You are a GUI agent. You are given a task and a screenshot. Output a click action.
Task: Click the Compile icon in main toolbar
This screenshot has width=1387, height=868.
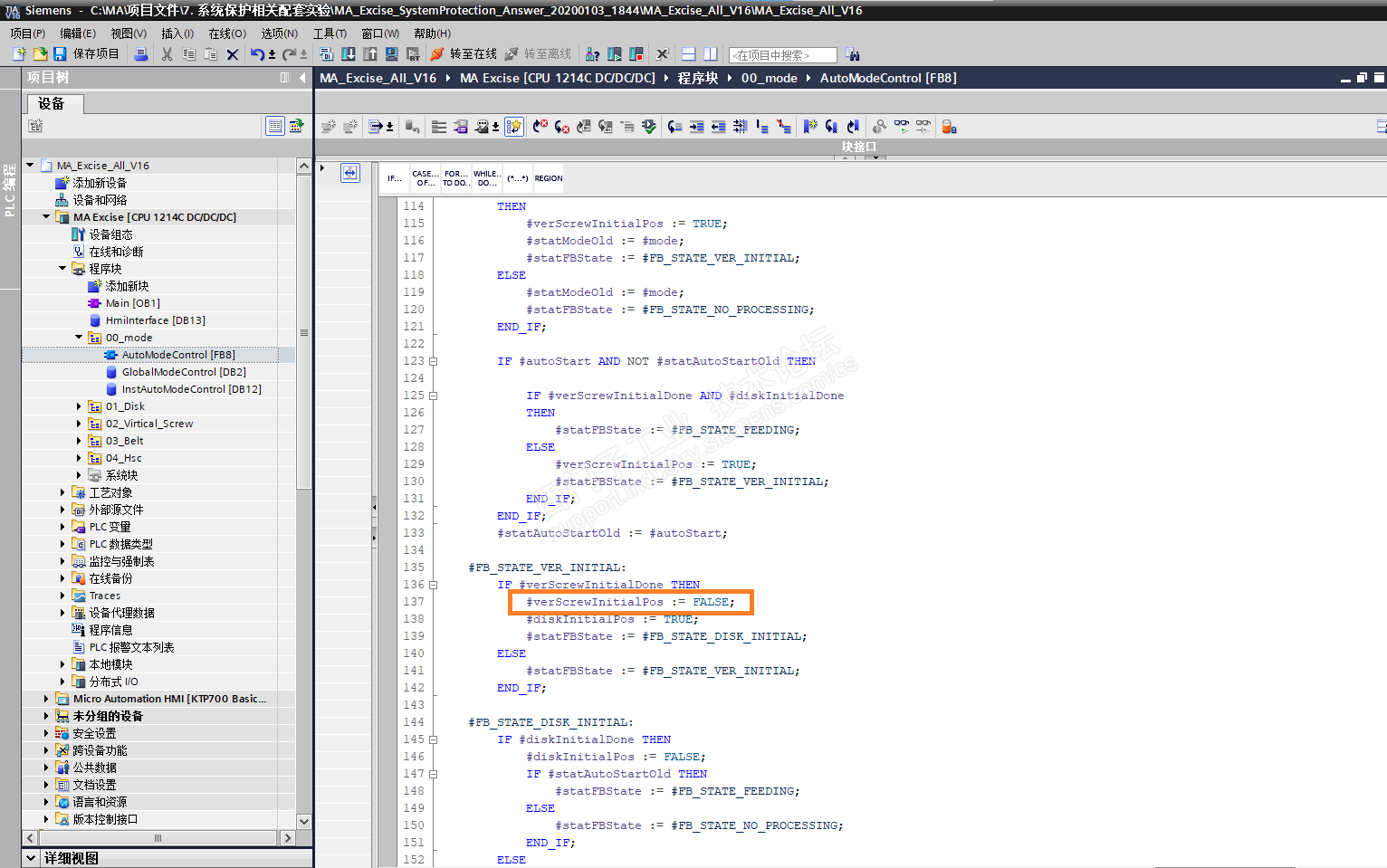coord(327,54)
